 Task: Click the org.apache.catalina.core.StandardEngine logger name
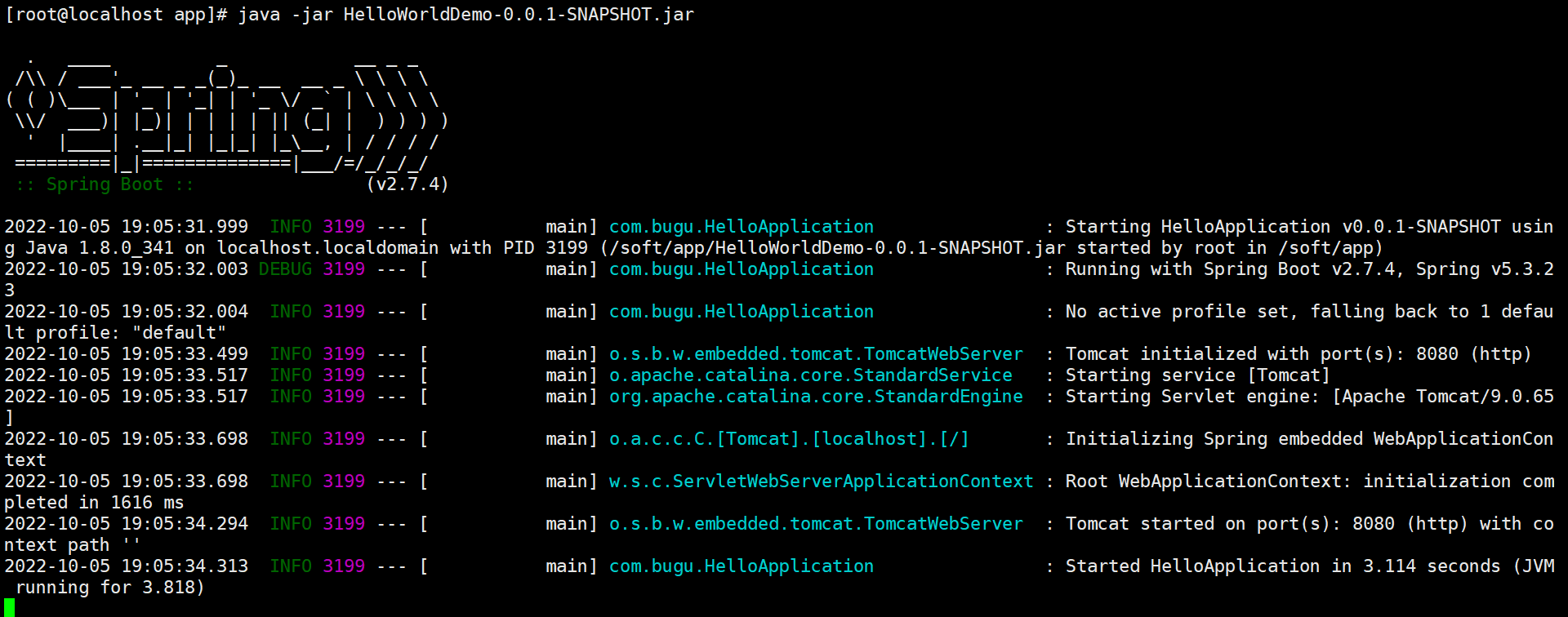pos(816,397)
